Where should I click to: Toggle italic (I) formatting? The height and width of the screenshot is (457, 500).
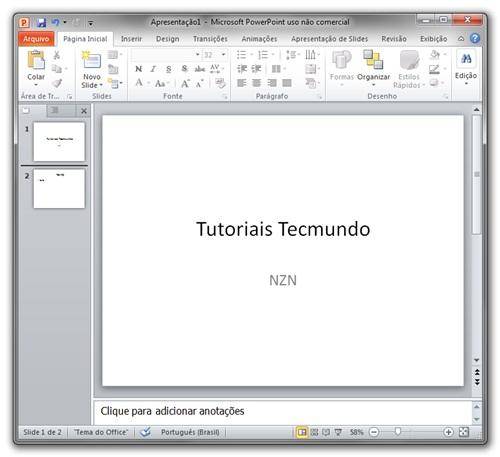point(153,69)
